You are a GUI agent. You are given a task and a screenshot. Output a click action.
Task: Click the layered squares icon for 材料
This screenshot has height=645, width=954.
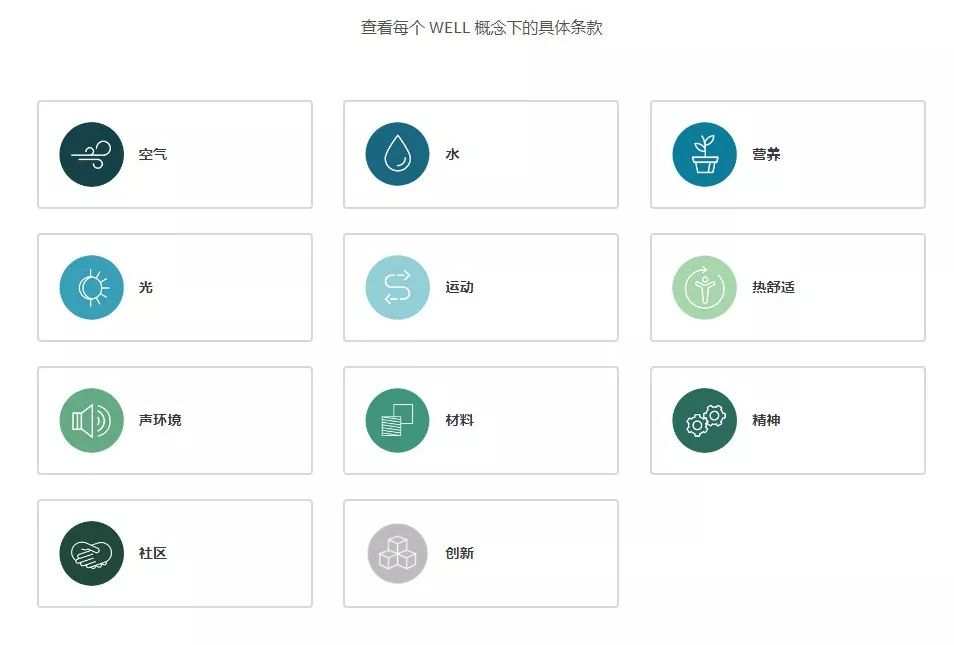[x=397, y=421]
